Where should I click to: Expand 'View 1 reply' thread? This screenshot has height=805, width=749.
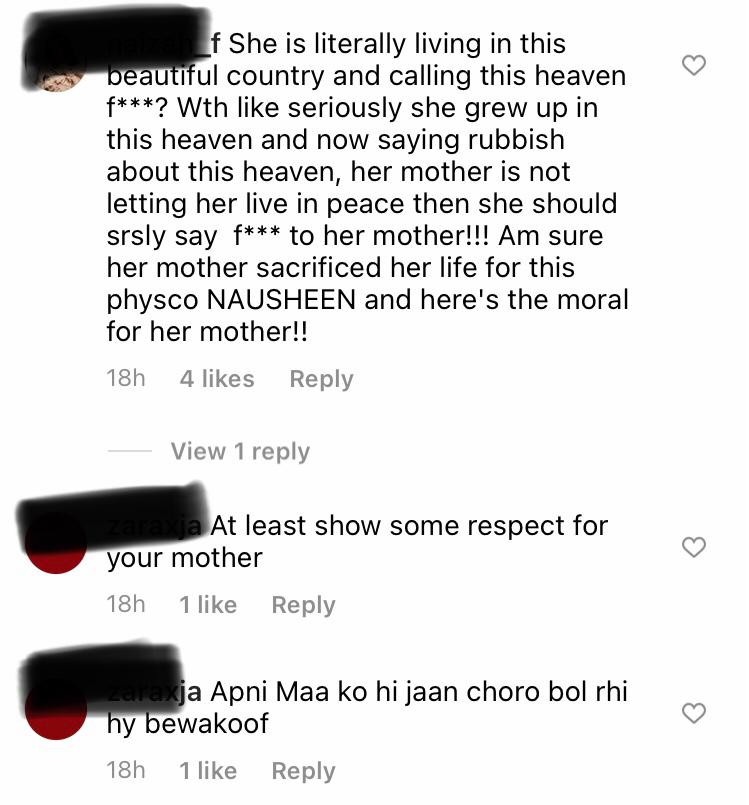[x=240, y=452]
